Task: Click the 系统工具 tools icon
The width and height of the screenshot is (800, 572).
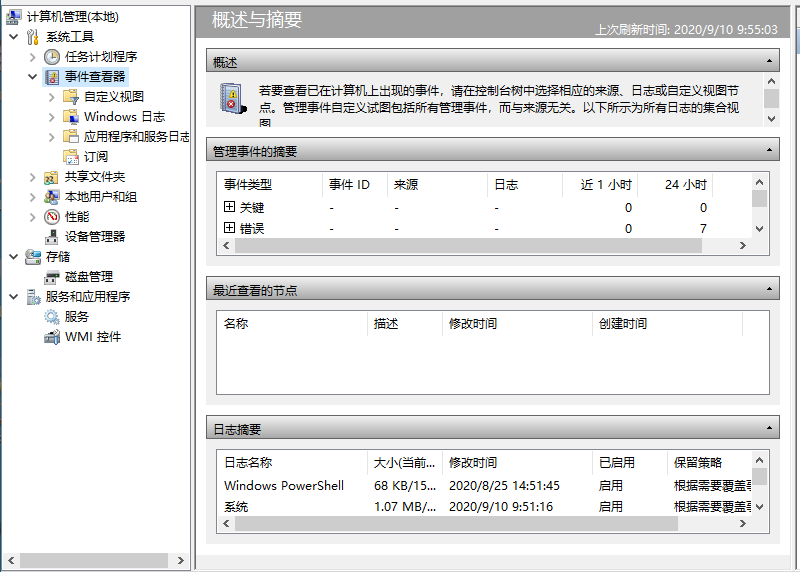Action: tap(33, 37)
